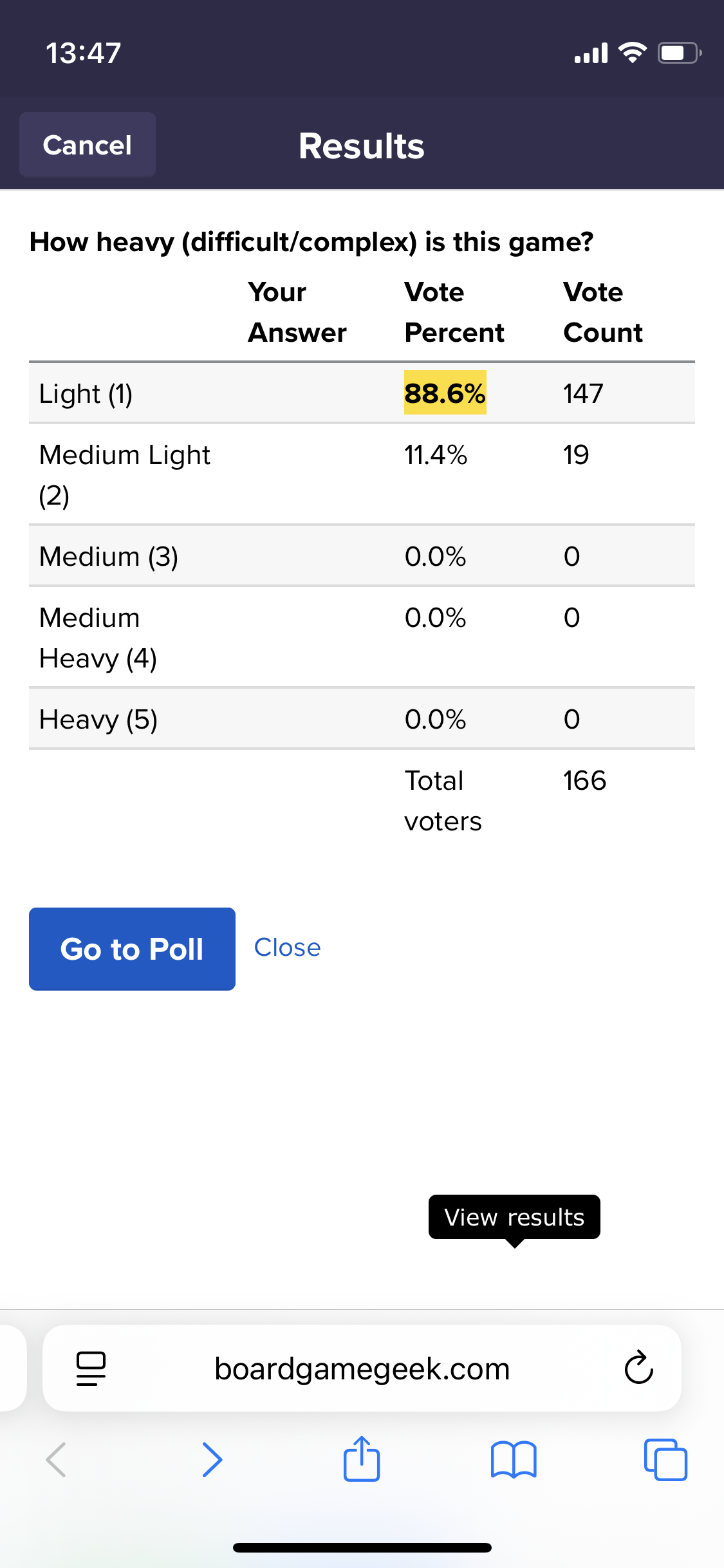The height and width of the screenshot is (1568, 724).
Task: Open the Safari page settings icon
Action: point(91,1368)
